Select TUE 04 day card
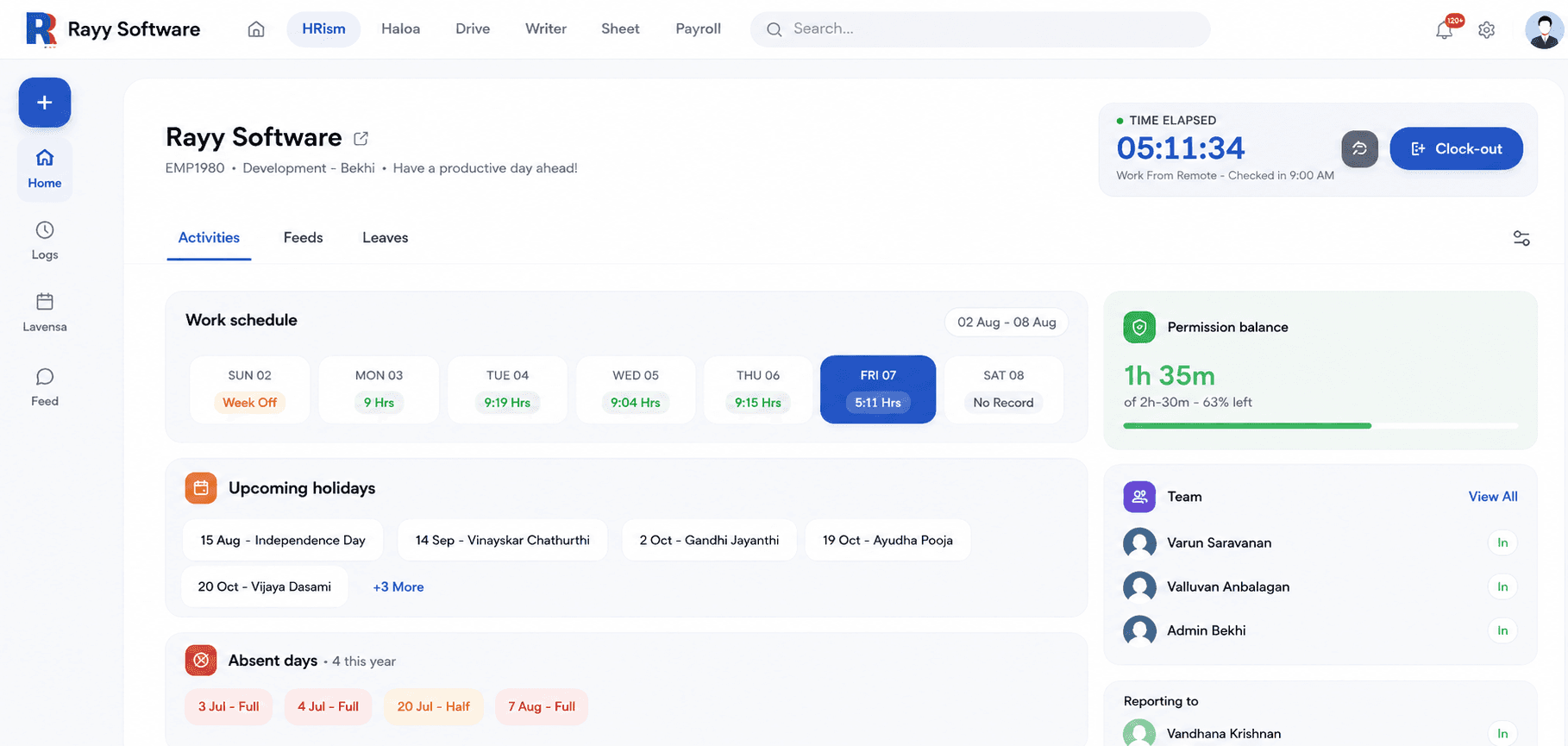The image size is (1568, 746). coord(507,390)
